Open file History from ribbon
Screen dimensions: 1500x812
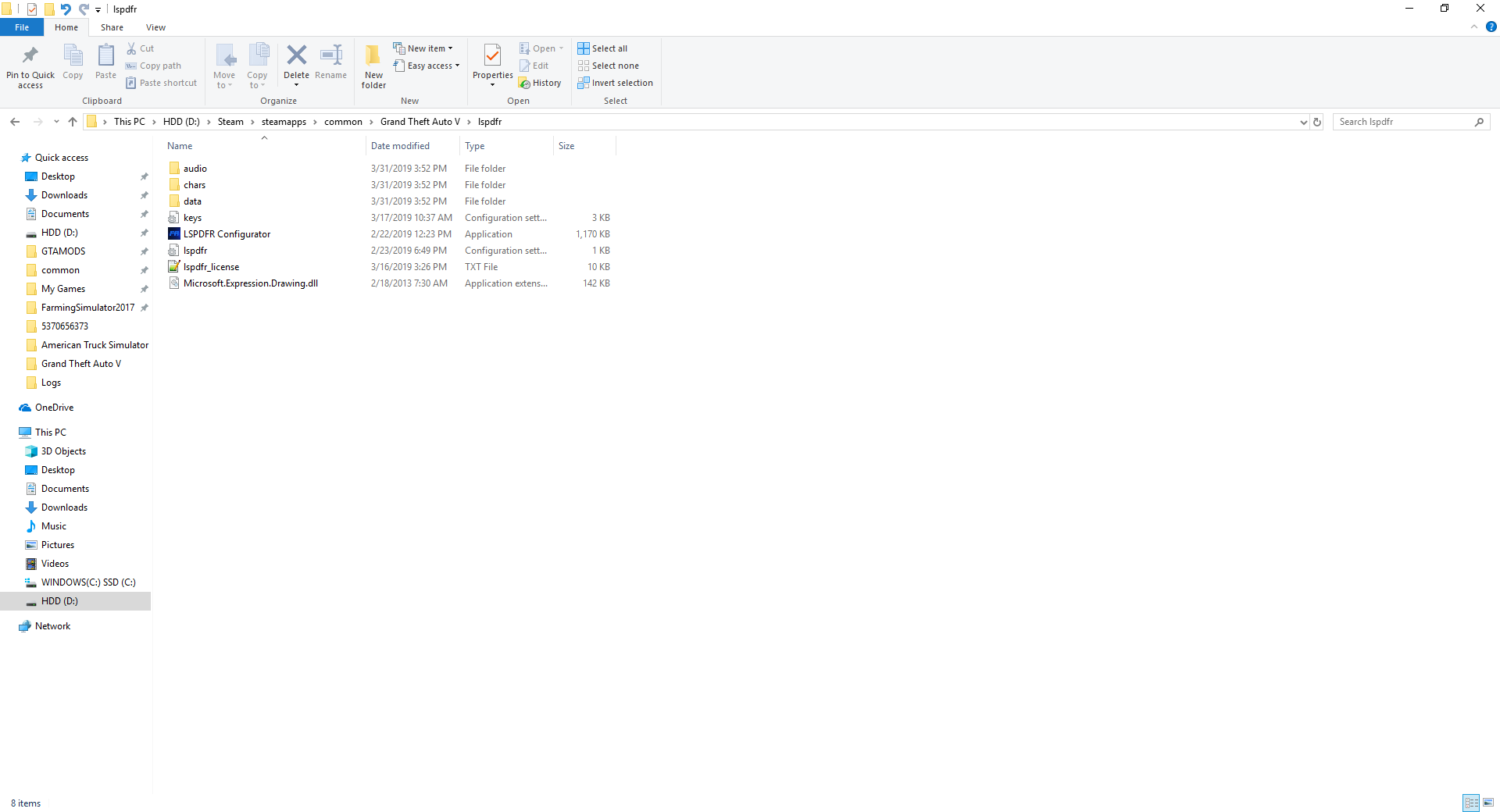(x=540, y=83)
